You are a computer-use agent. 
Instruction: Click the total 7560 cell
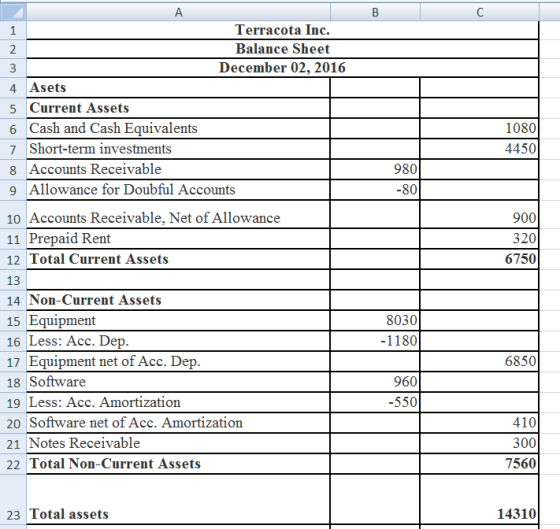tap(479, 464)
